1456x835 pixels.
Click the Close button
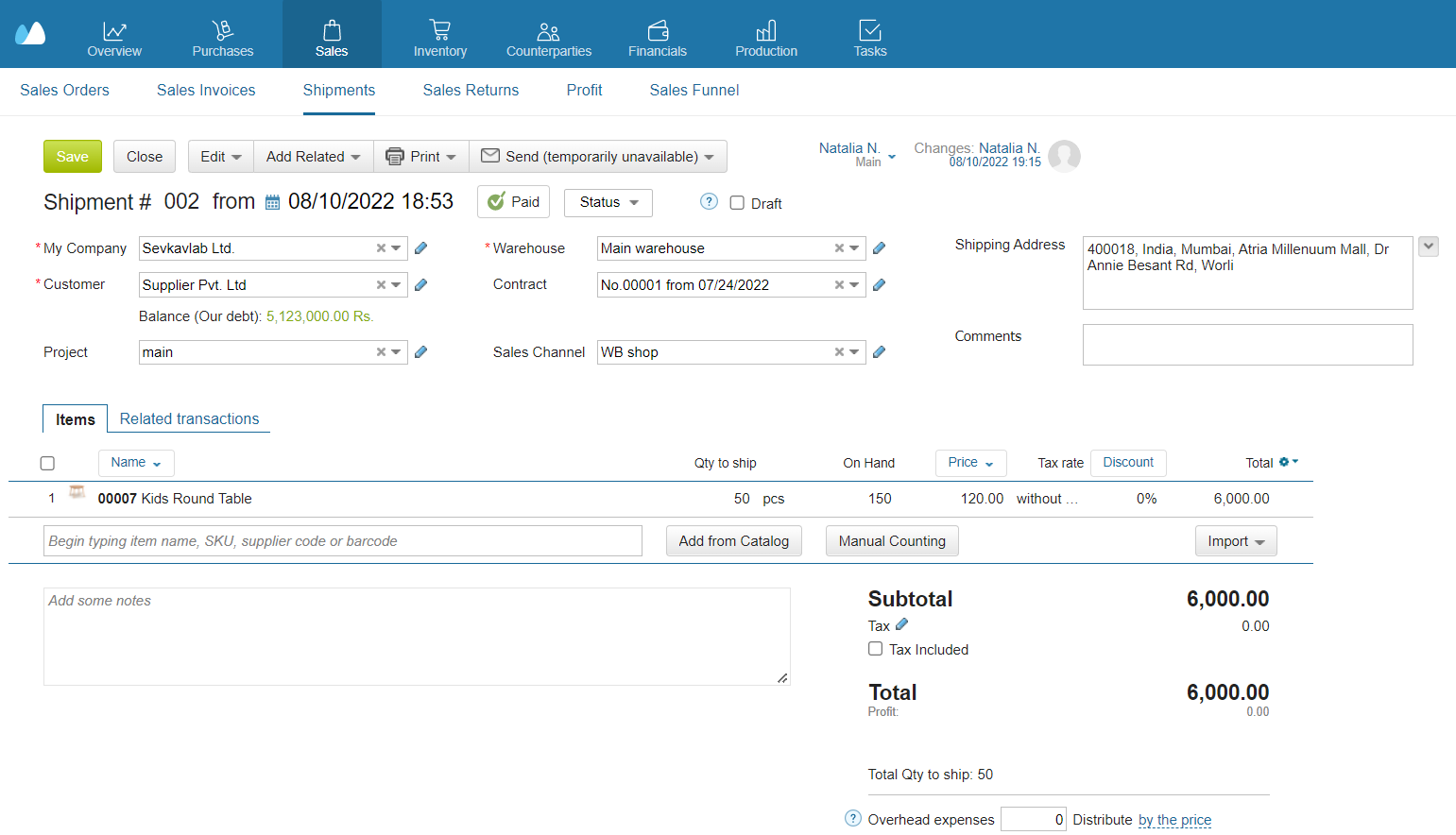[145, 157]
